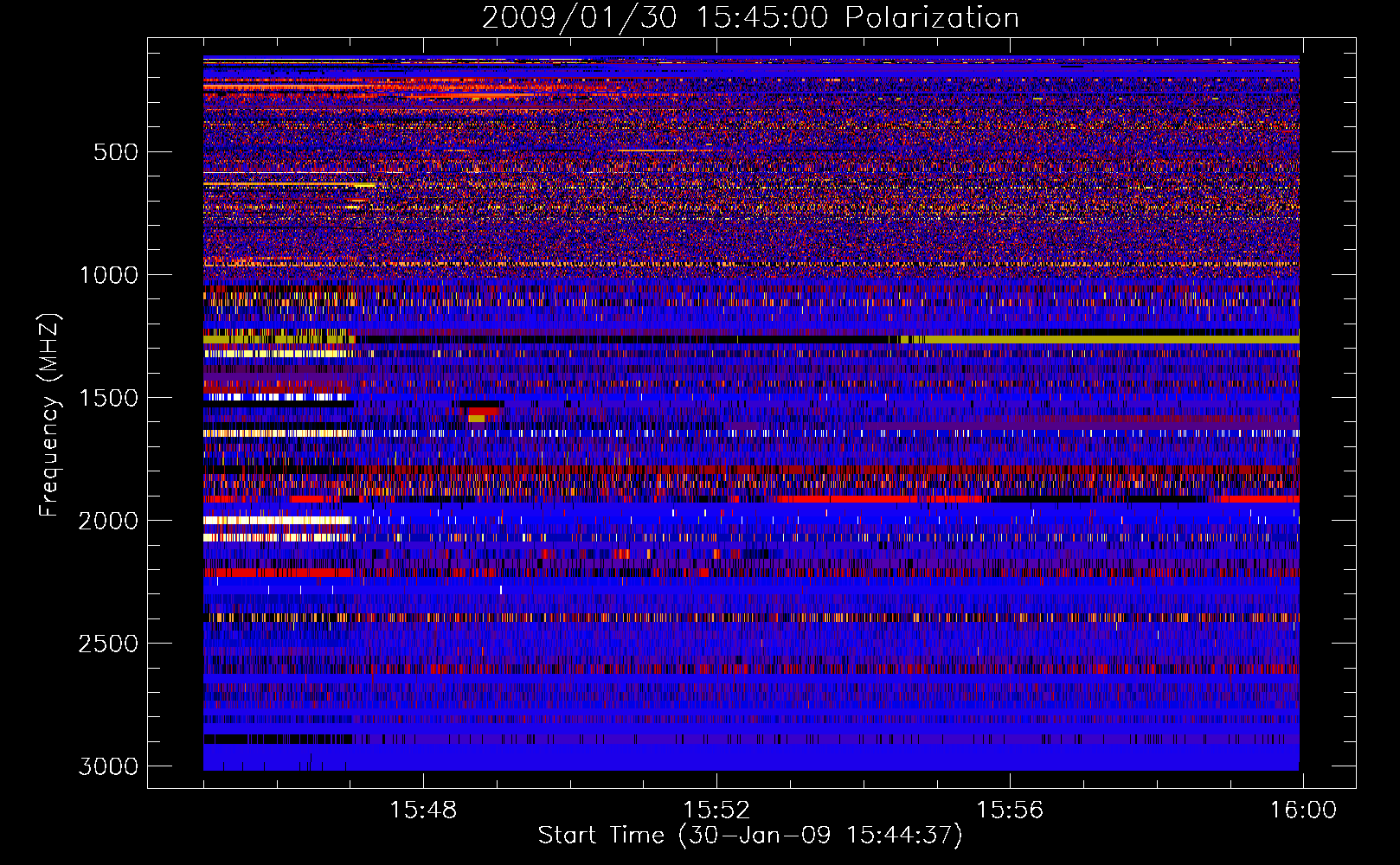Select the 3000 frequency tick label
Image resolution: width=1400 pixels, height=865 pixels.
tap(108, 766)
